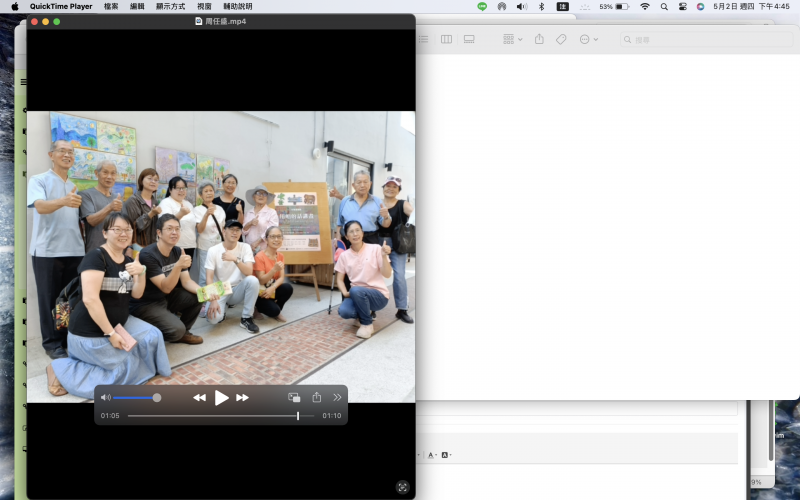Play the video in QuickTime
The width and height of the screenshot is (800, 500).
click(x=221, y=397)
